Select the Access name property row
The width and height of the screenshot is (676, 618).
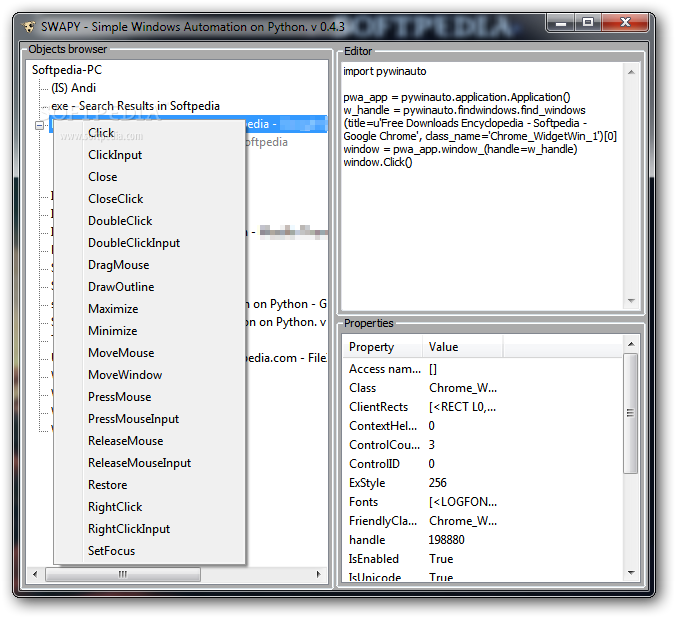483,369
